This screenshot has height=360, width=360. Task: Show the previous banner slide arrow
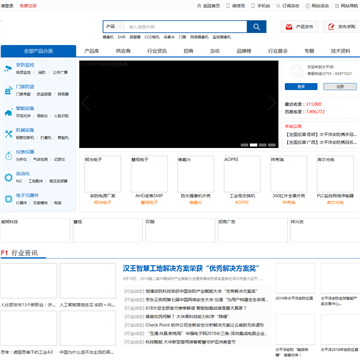click(86, 103)
